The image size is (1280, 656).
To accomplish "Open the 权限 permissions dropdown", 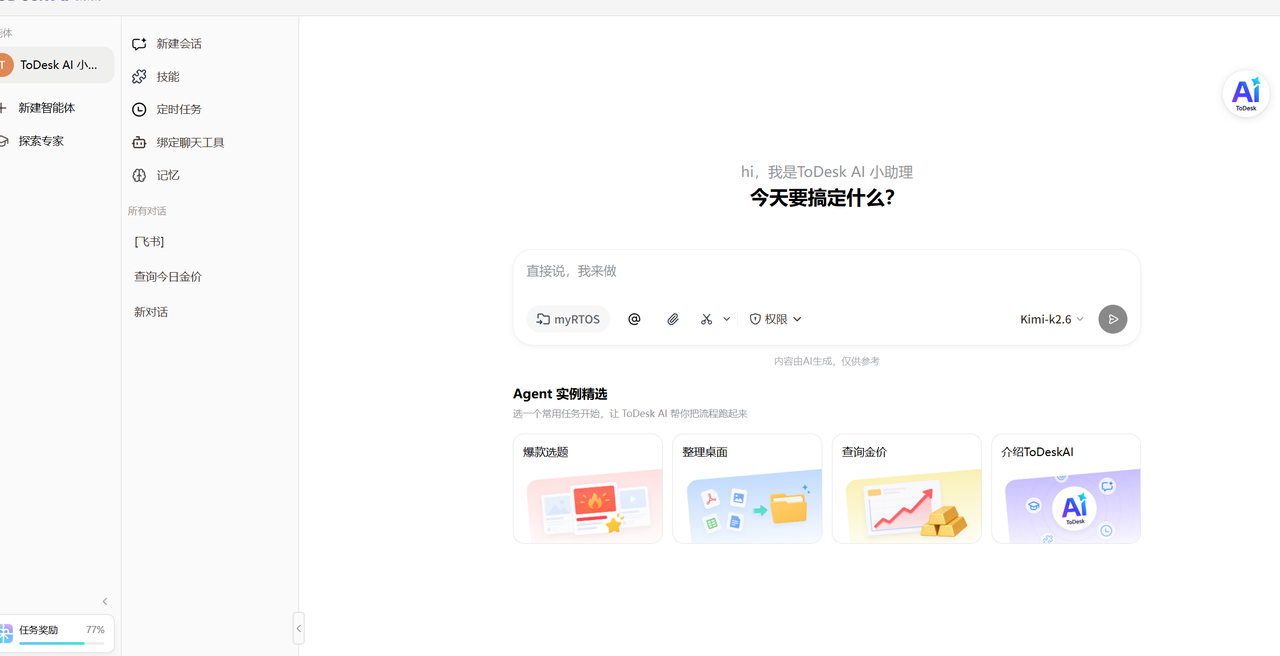I will pos(776,319).
